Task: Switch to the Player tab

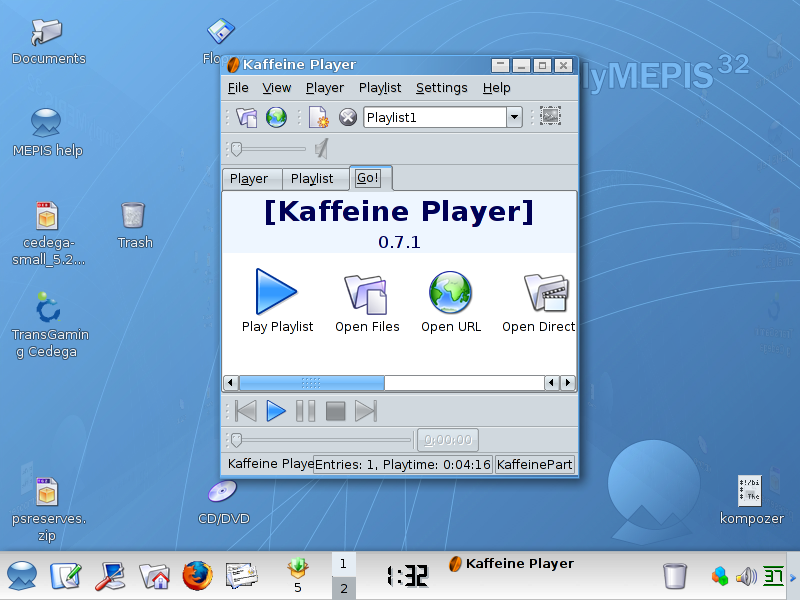Action: point(249,179)
